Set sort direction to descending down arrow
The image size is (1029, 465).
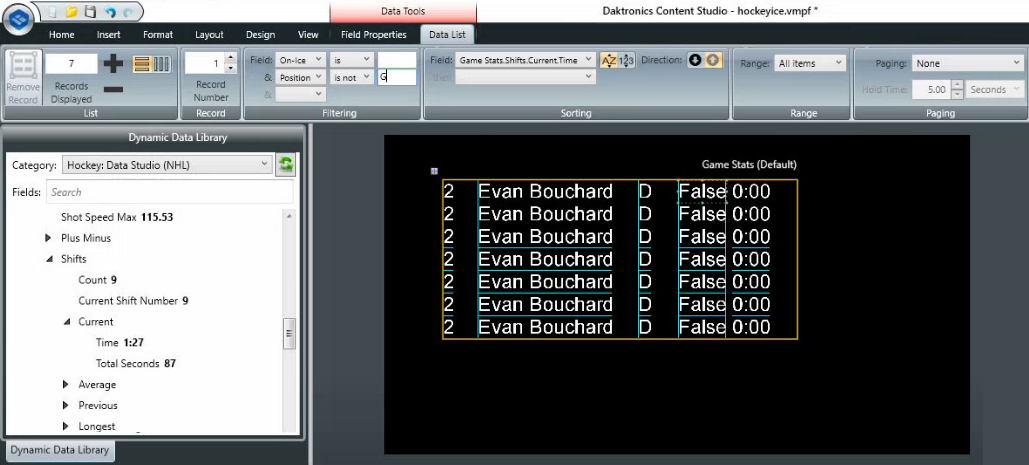696,60
